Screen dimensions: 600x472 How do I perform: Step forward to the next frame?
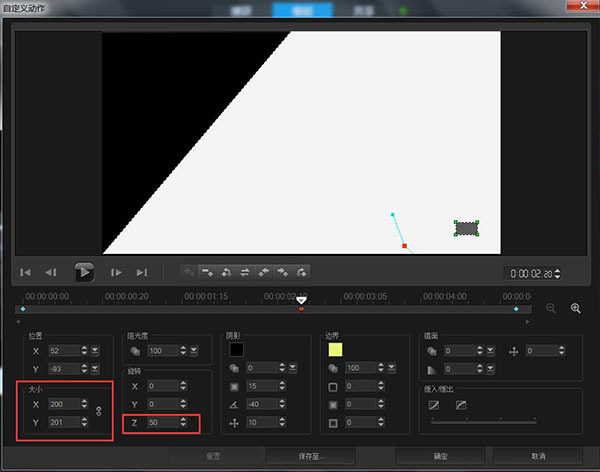(116, 273)
